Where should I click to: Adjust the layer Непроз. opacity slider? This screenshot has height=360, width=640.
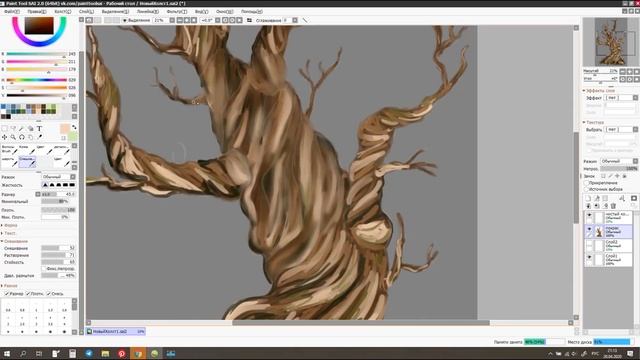click(619, 169)
